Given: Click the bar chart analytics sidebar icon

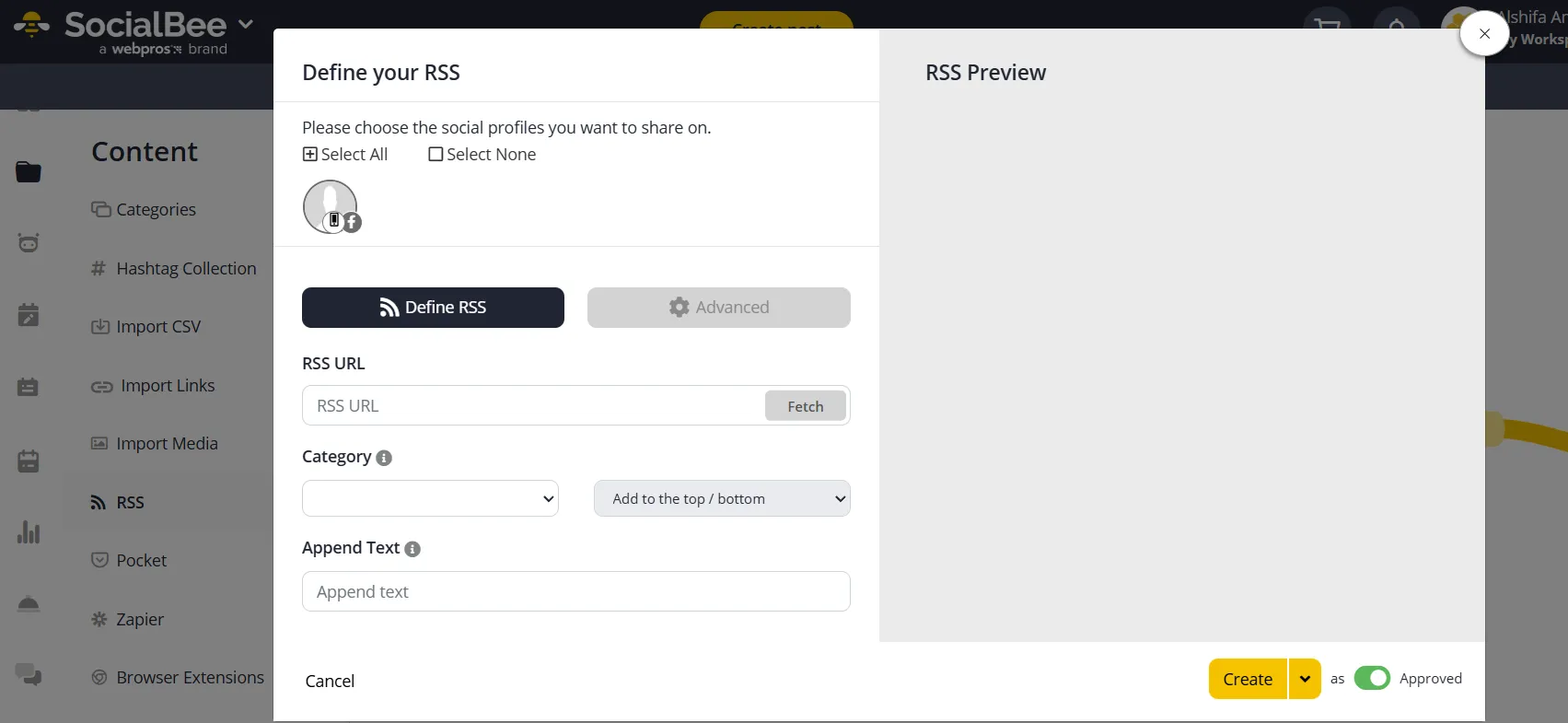Looking at the screenshot, I should pyautogui.click(x=29, y=532).
